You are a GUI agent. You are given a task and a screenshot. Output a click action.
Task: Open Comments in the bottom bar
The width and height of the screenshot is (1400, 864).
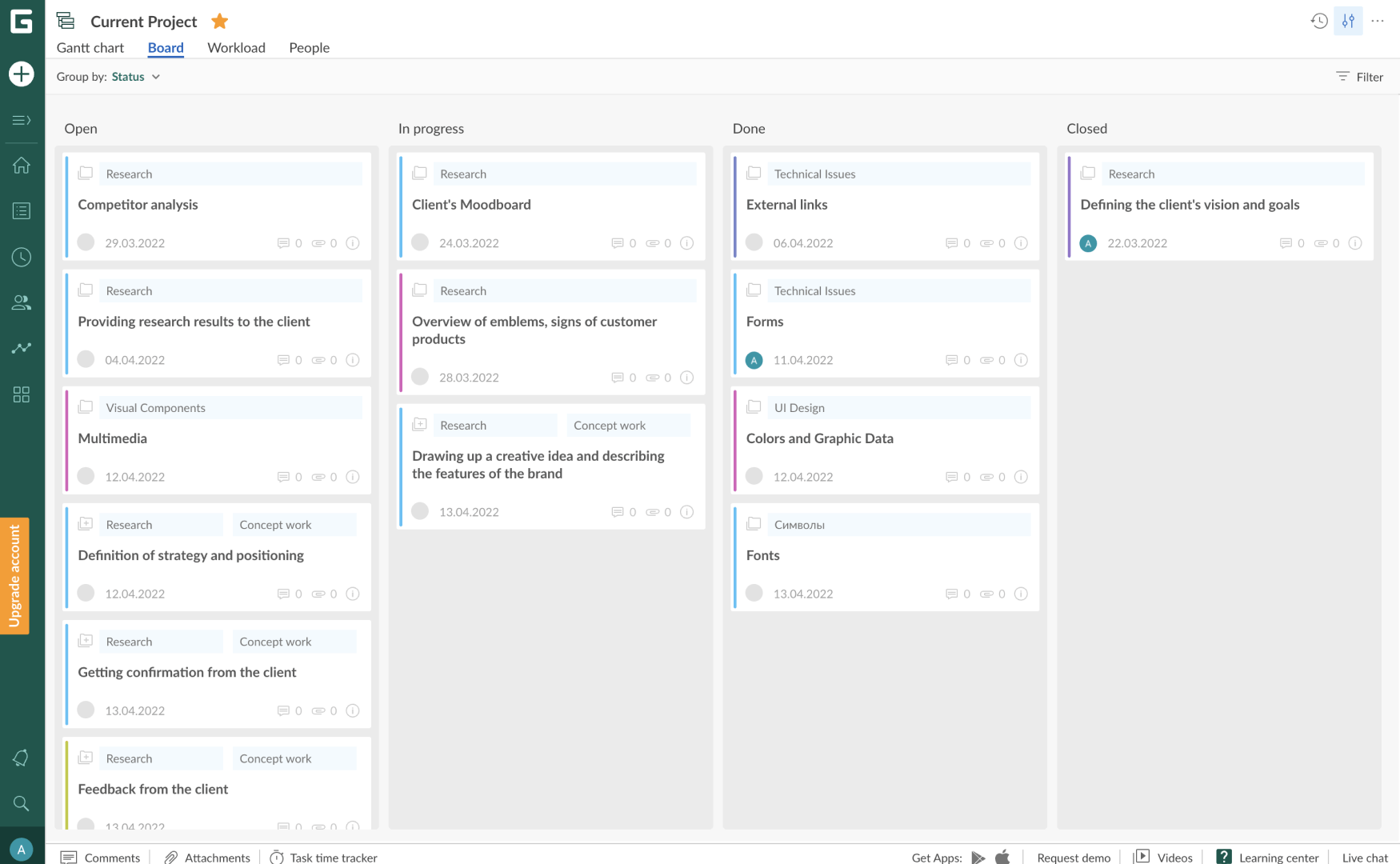101,857
